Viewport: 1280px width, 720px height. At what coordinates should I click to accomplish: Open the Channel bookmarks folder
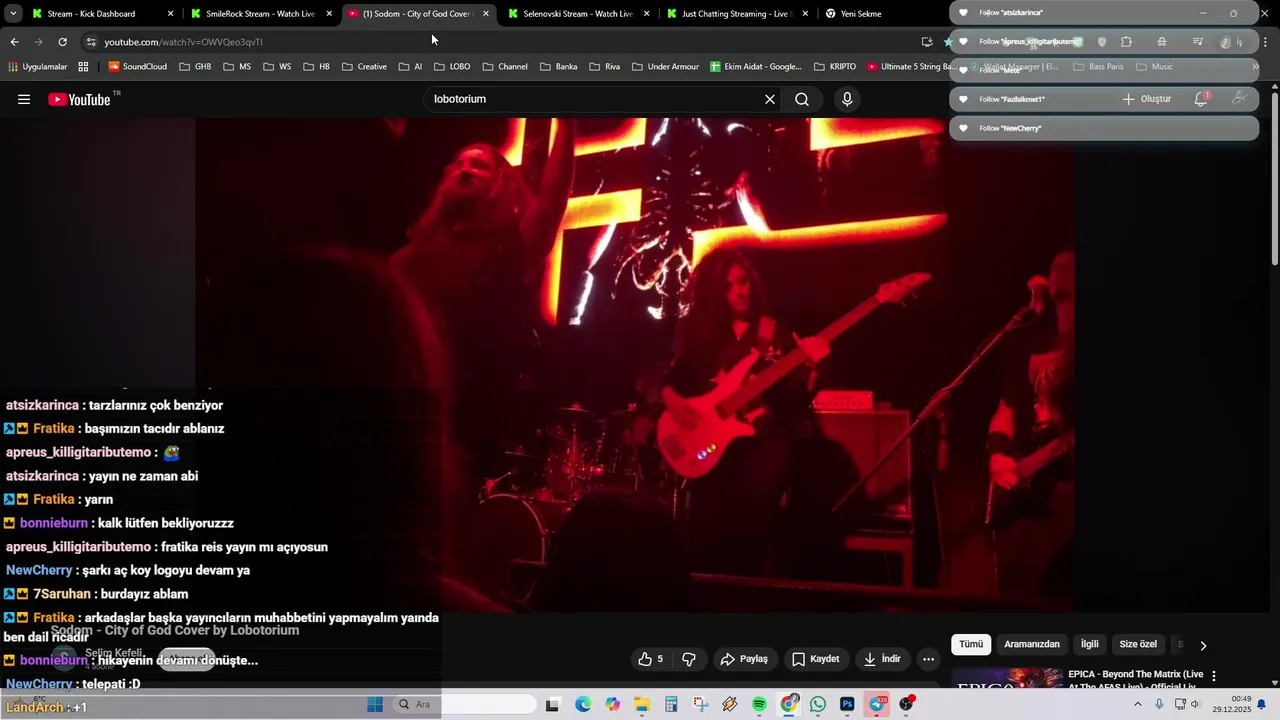(x=504, y=67)
